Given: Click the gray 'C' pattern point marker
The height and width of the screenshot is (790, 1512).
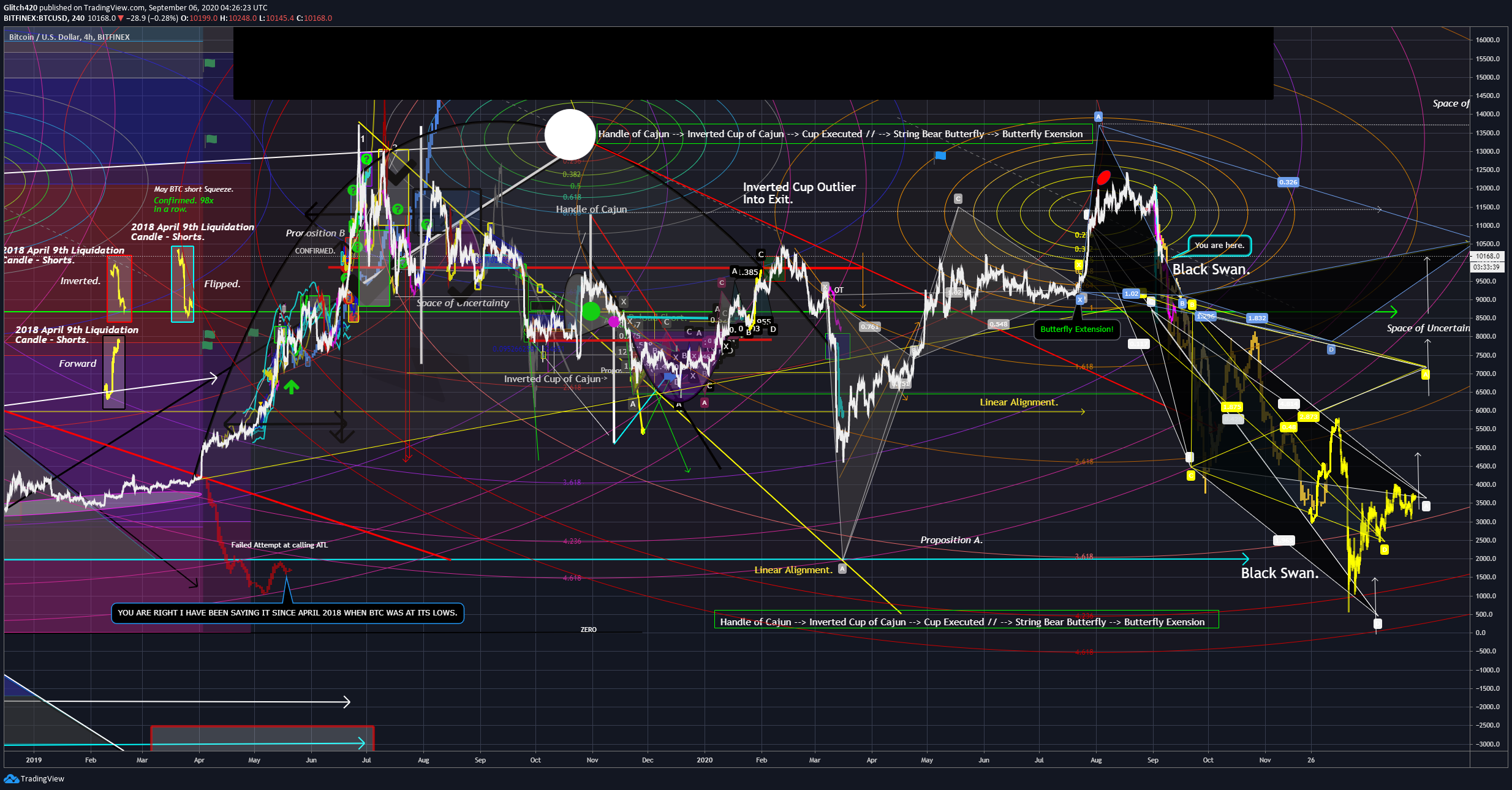Looking at the screenshot, I should 958,198.
